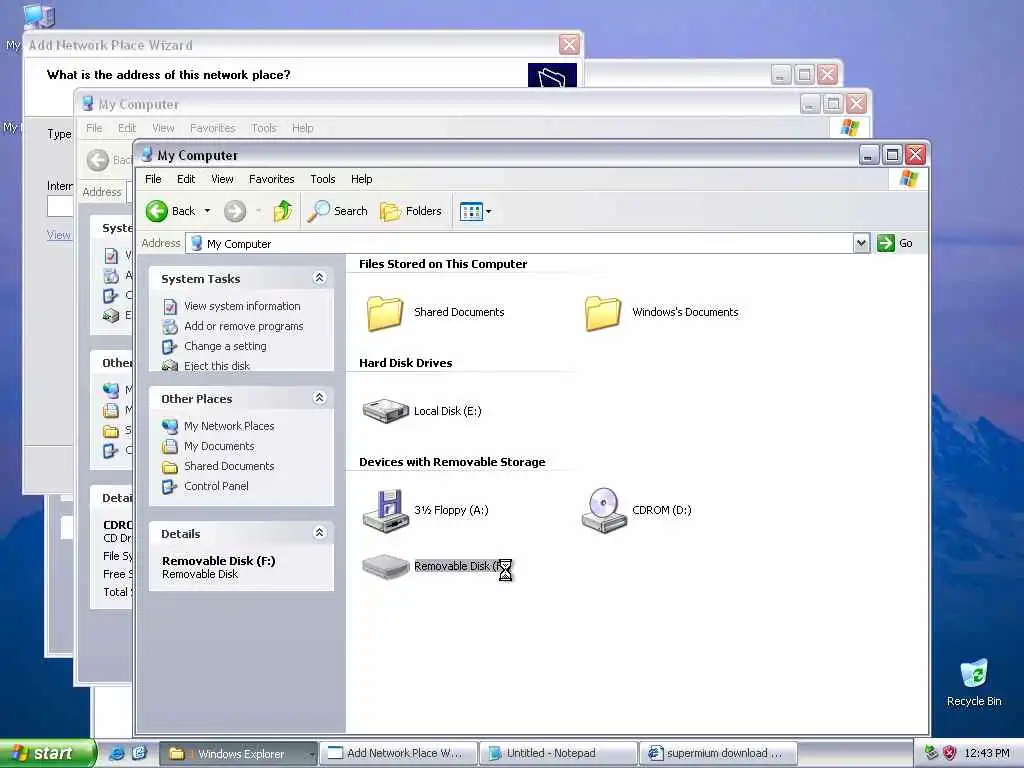Click the Control Panel icon in sidebar

coord(170,487)
